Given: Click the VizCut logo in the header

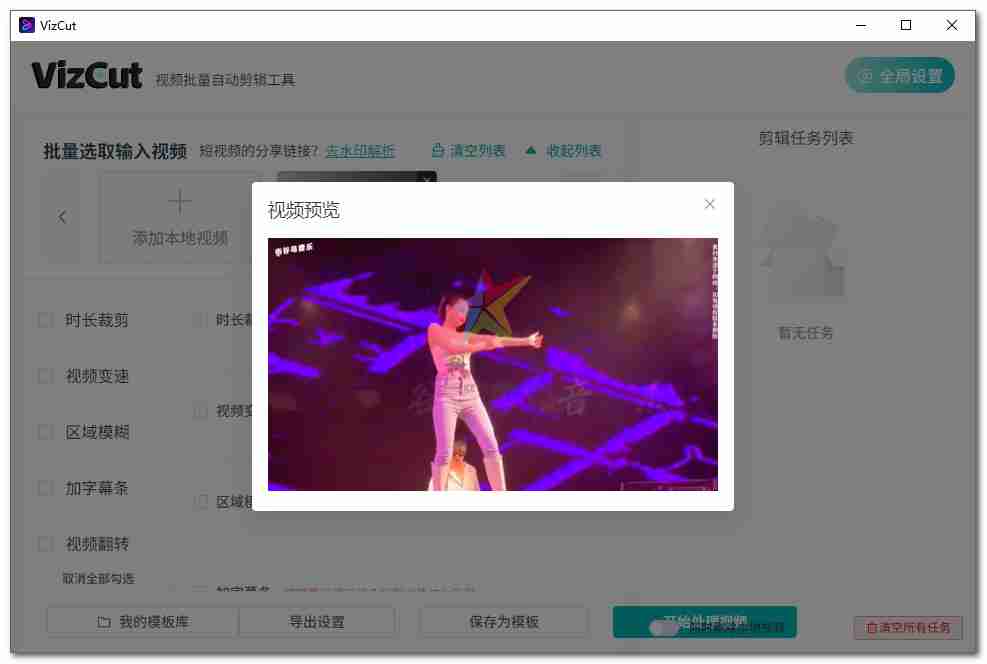Looking at the screenshot, I should pos(87,76).
